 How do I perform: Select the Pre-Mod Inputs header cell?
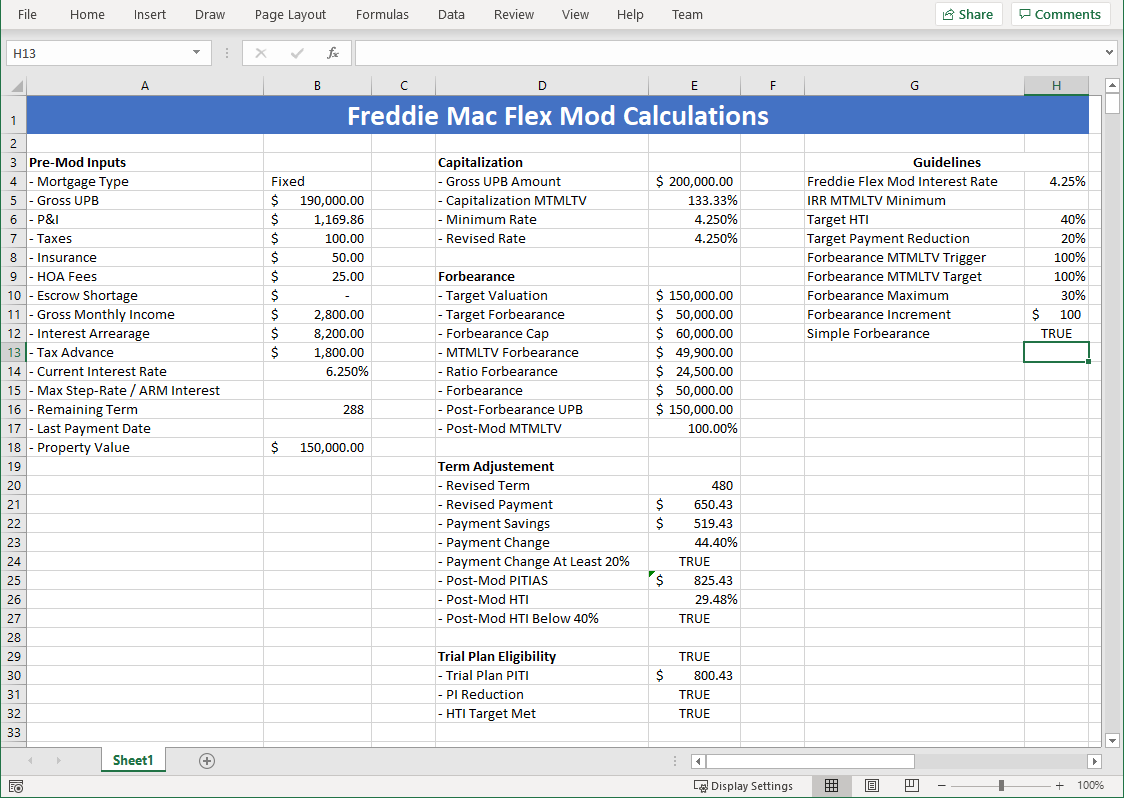(145, 163)
